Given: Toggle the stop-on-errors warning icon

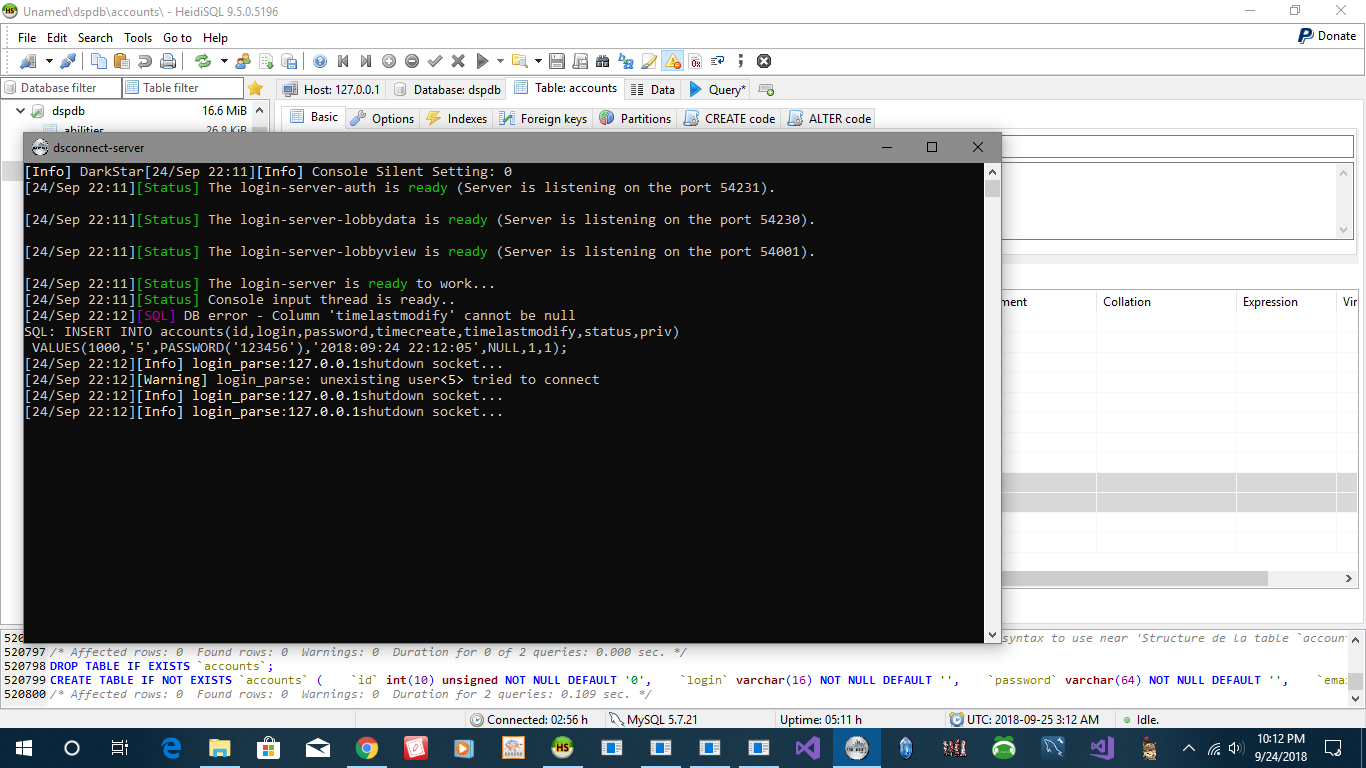Looking at the screenshot, I should click(673, 61).
